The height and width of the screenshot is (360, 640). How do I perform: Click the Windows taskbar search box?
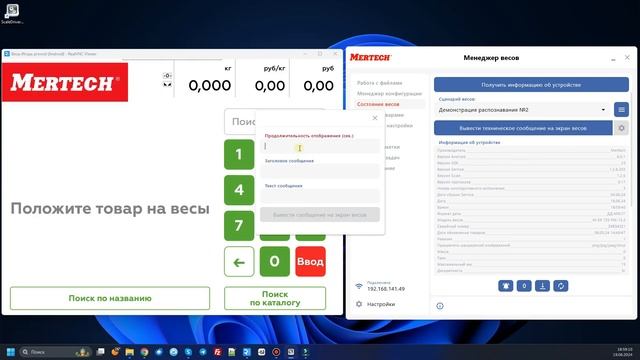[55, 352]
